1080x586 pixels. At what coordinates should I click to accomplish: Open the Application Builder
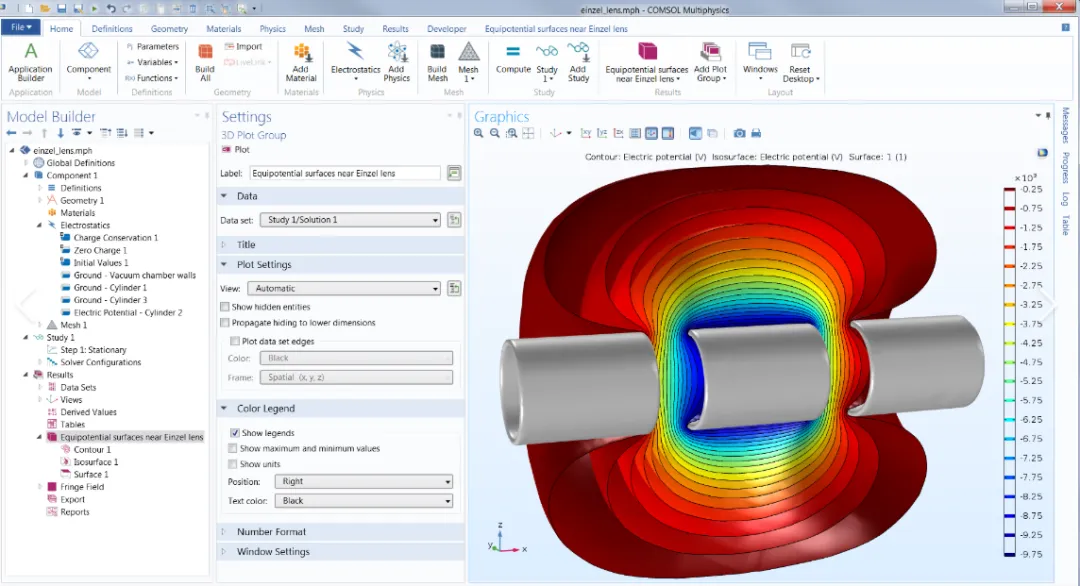30,62
